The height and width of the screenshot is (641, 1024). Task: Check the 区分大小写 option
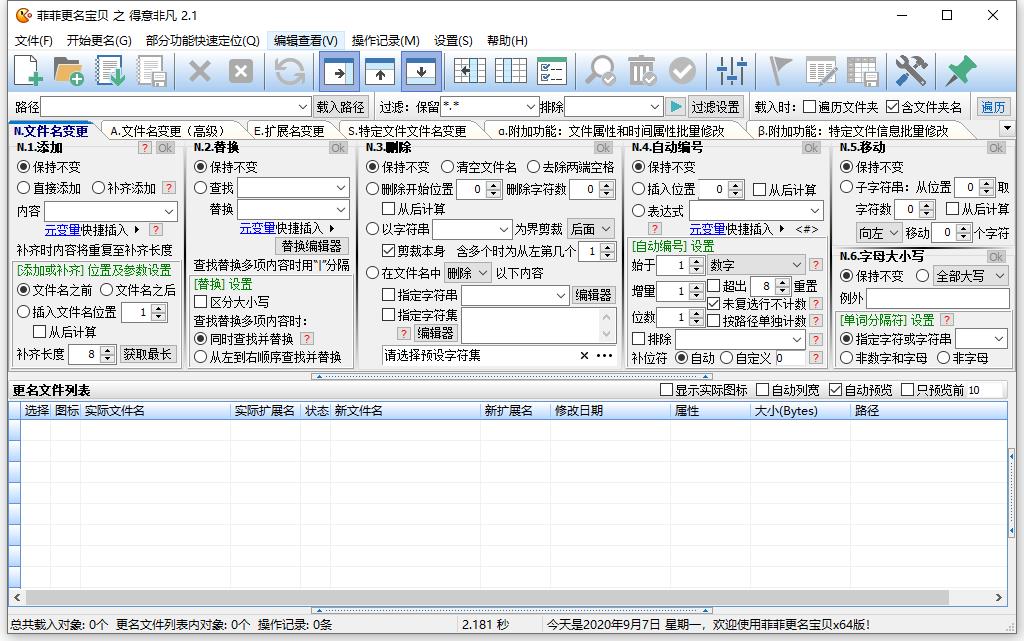pyautogui.click(x=200, y=302)
